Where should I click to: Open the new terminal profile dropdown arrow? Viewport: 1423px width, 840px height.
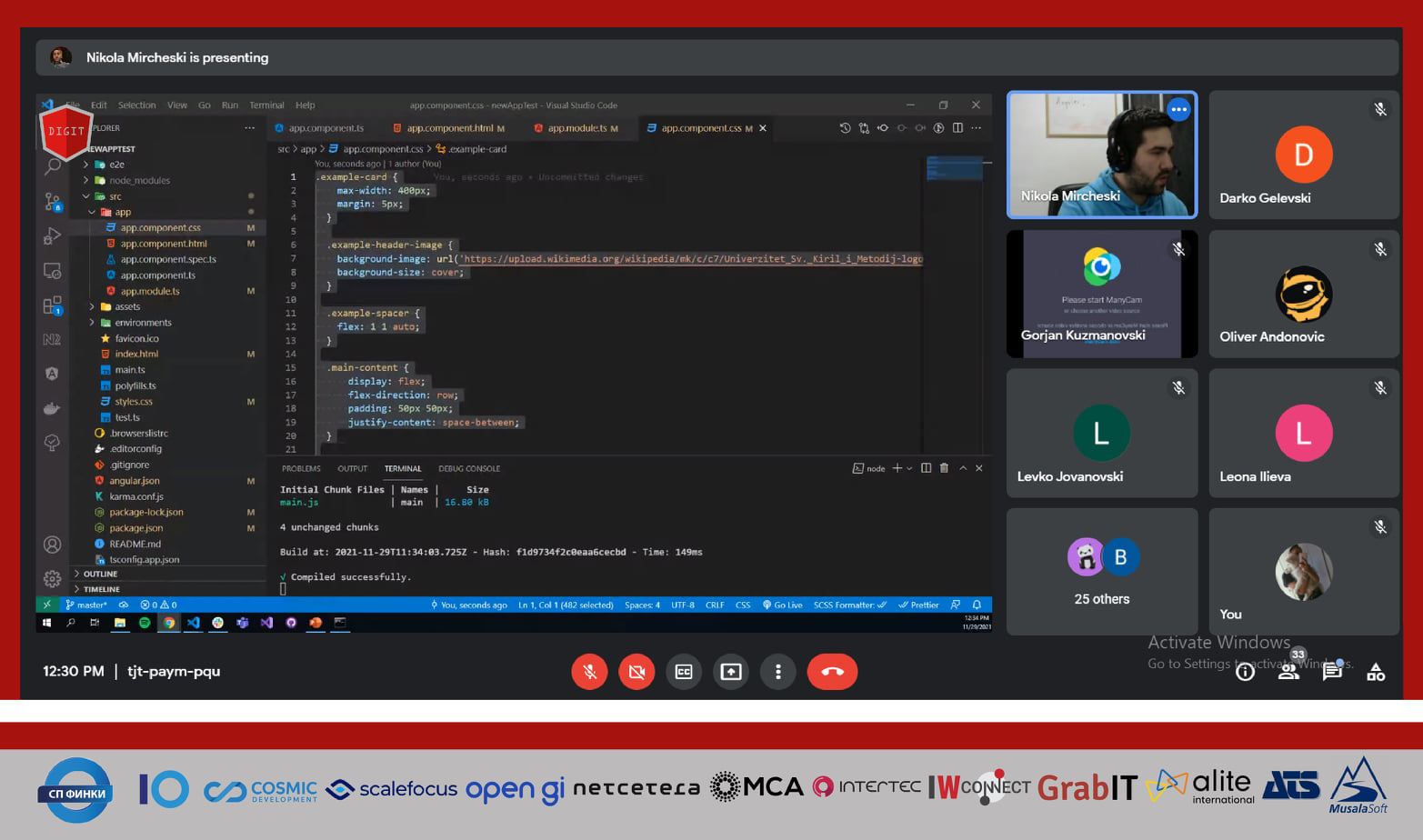[x=909, y=468]
